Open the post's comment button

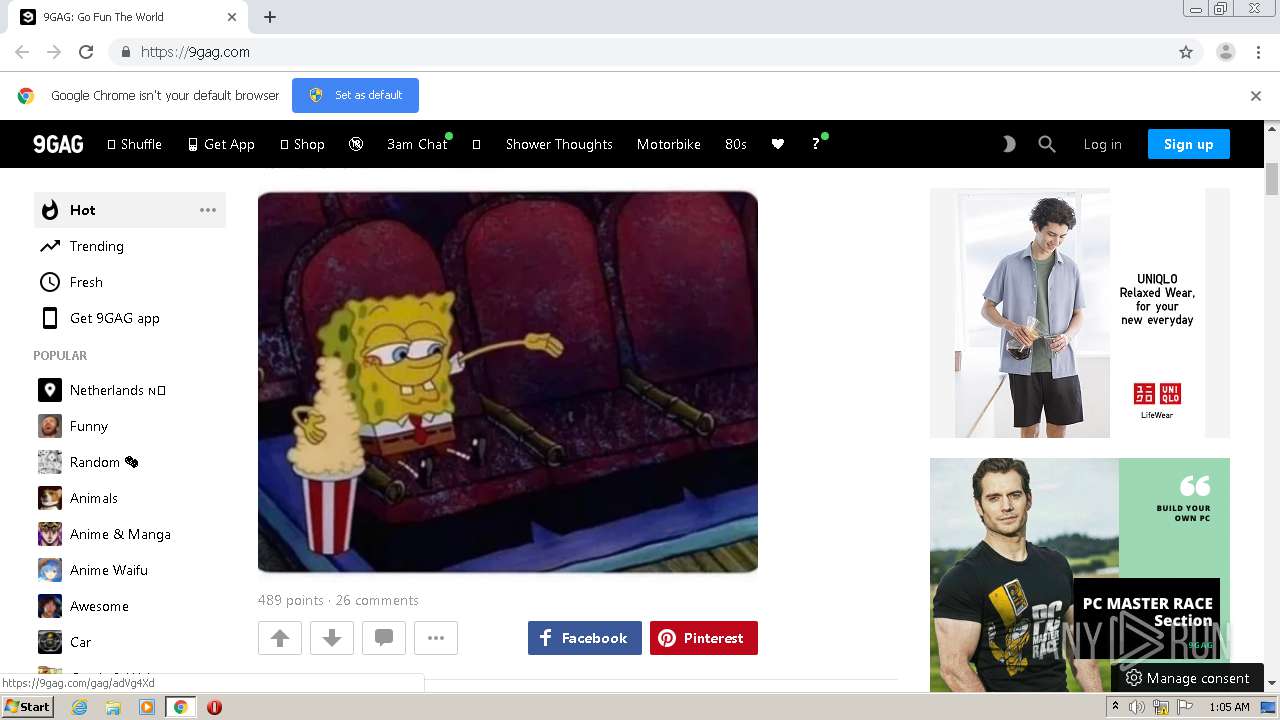click(x=384, y=638)
